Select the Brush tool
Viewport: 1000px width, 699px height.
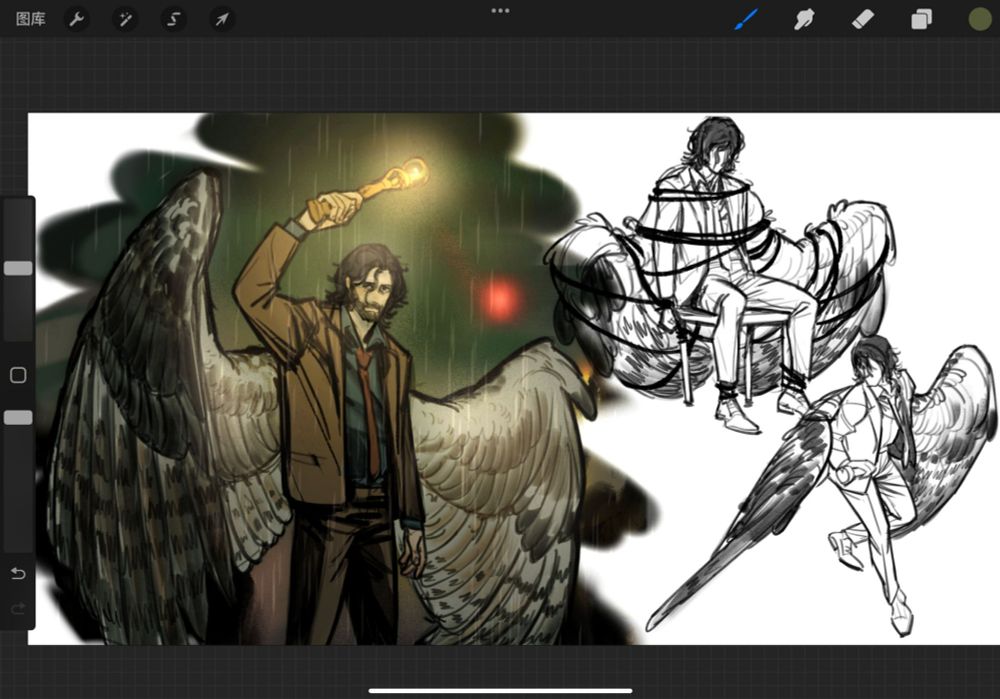pyautogui.click(x=746, y=19)
